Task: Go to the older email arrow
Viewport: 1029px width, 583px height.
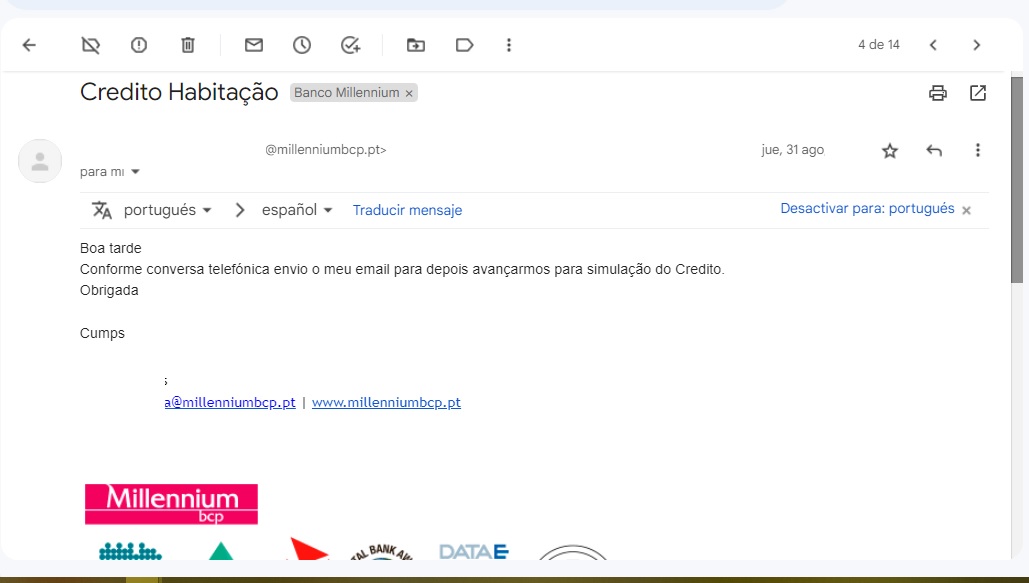Action: click(x=976, y=45)
